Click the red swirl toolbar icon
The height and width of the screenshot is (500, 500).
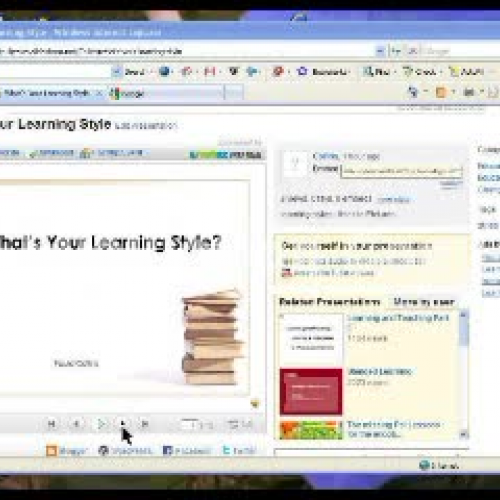click(278, 71)
